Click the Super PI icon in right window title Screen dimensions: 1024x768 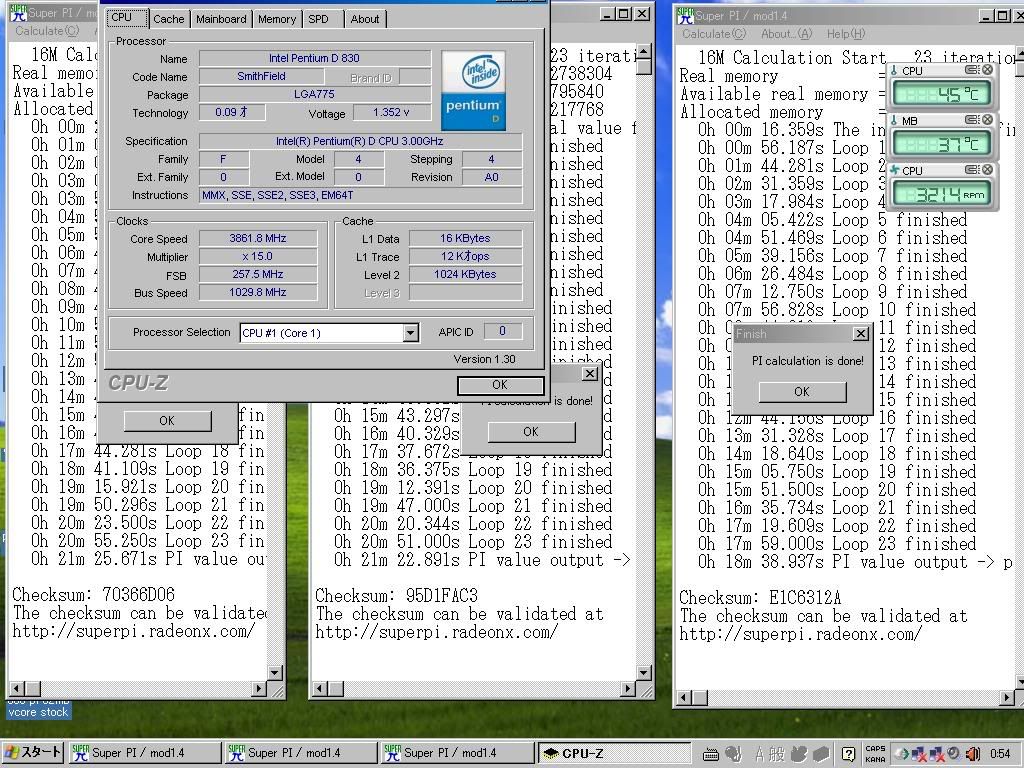[x=685, y=15]
